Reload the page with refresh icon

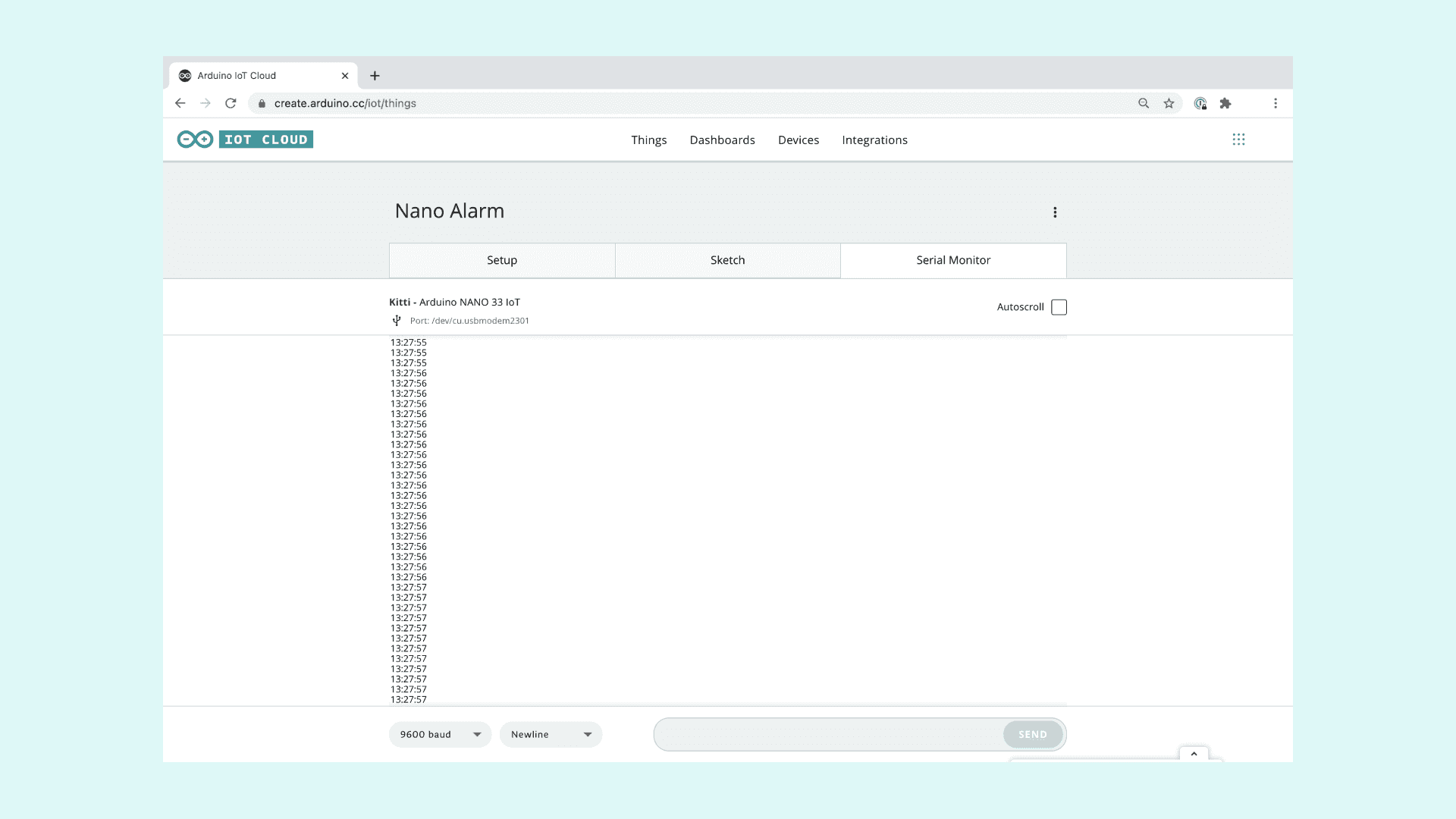pyautogui.click(x=231, y=103)
